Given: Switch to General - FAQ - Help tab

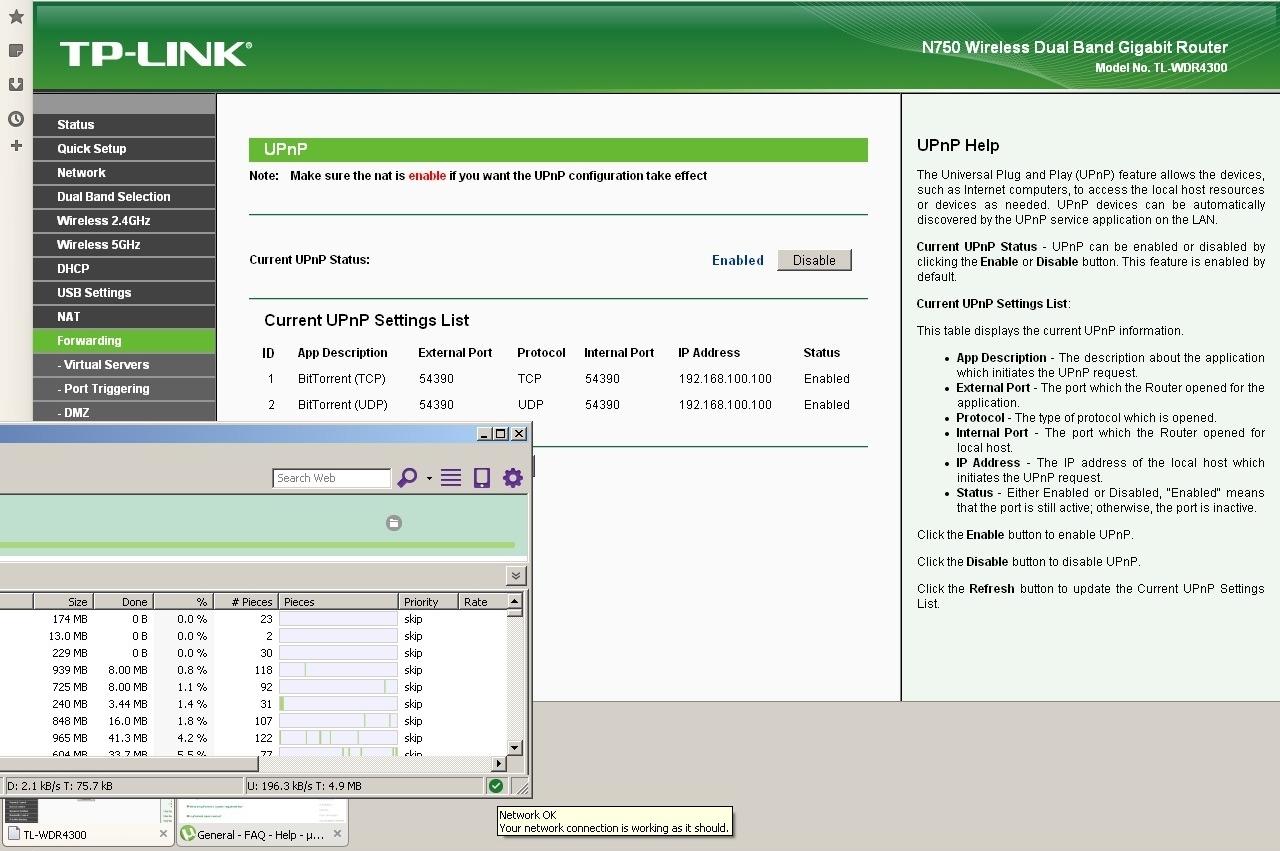Looking at the screenshot, I should point(260,834).
